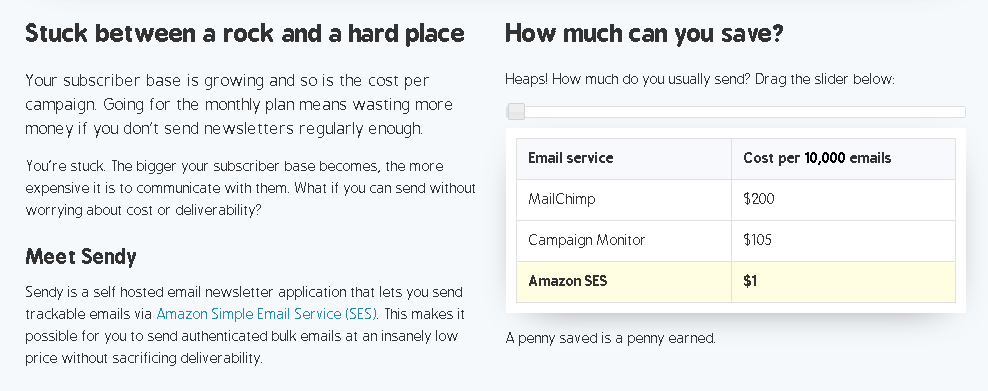This screenshot has width=988, height=391.
Task: Select the Campaign Monitor table cell
Action: point(624,241)
